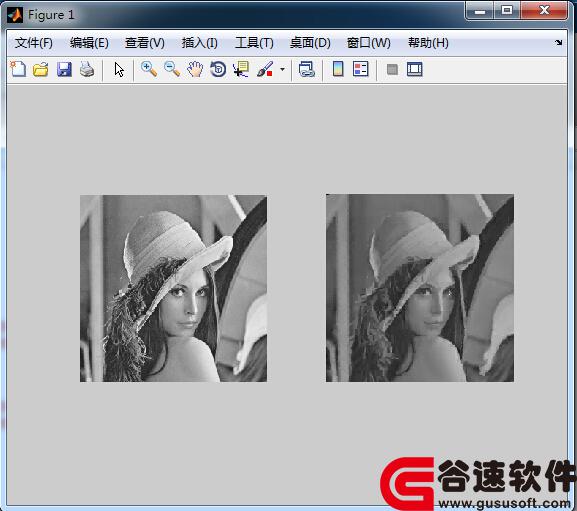Enable the Rotate 3D tool

[218, 69]
